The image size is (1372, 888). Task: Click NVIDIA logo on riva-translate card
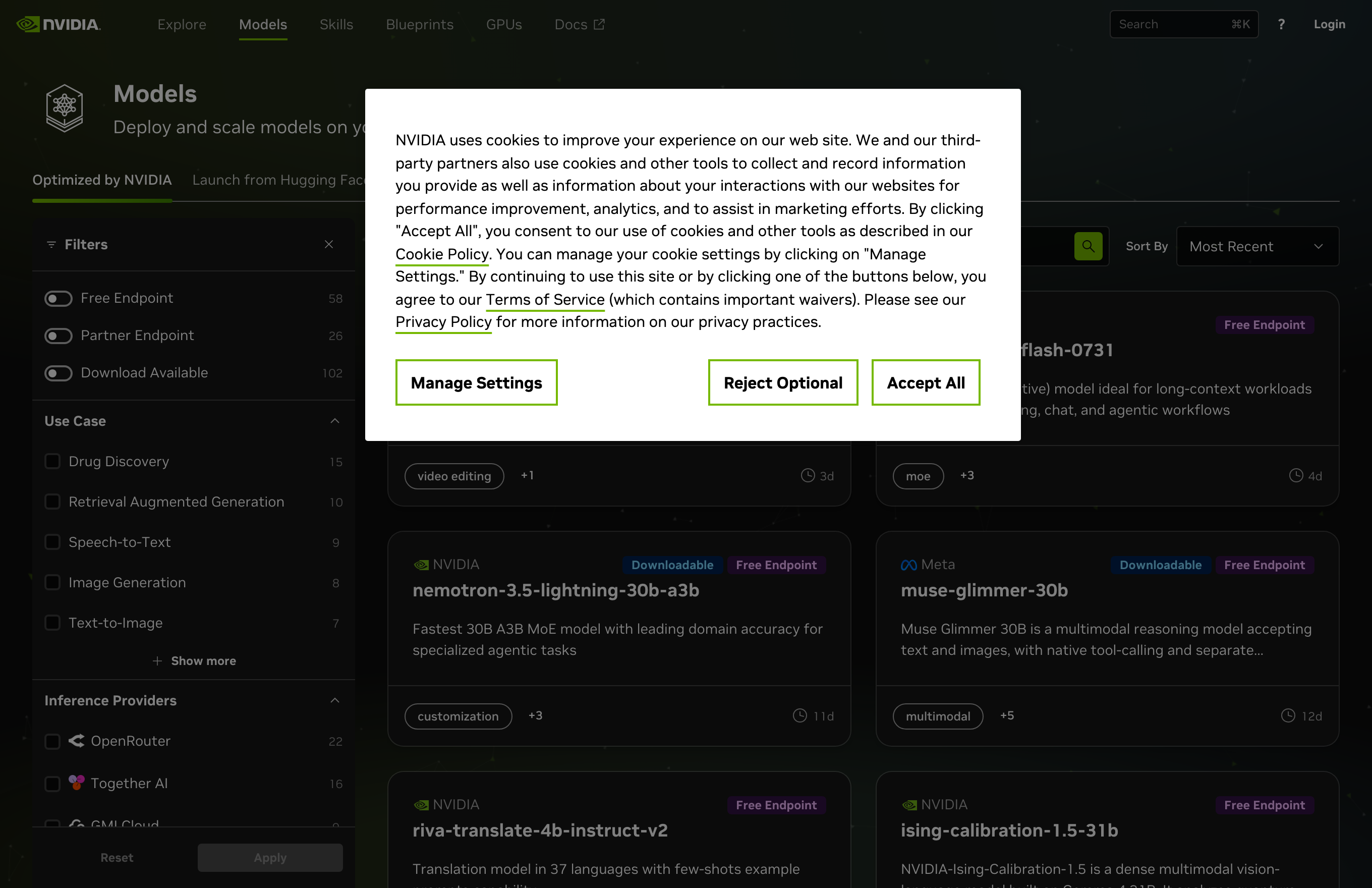click(421, 805)
